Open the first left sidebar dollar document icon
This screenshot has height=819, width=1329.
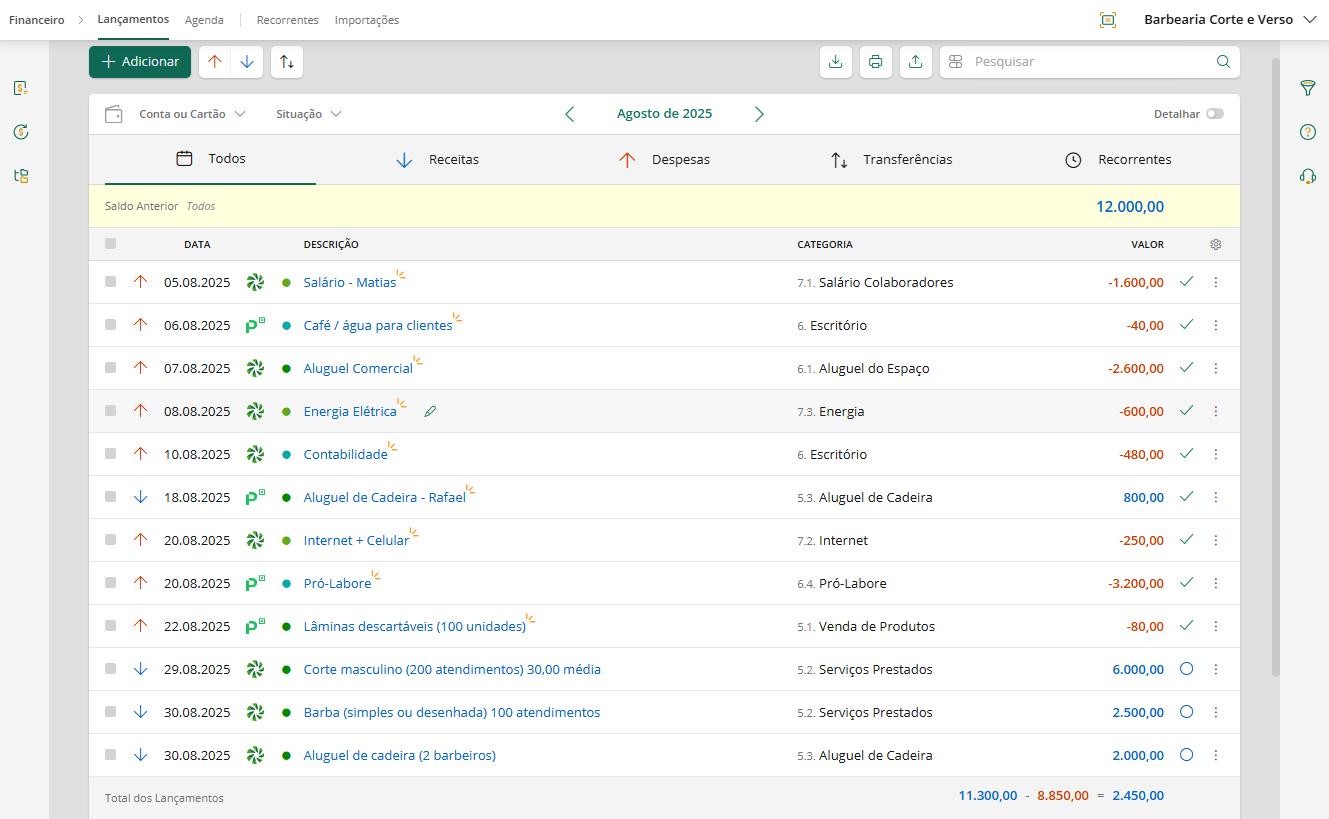coord(21,88)
